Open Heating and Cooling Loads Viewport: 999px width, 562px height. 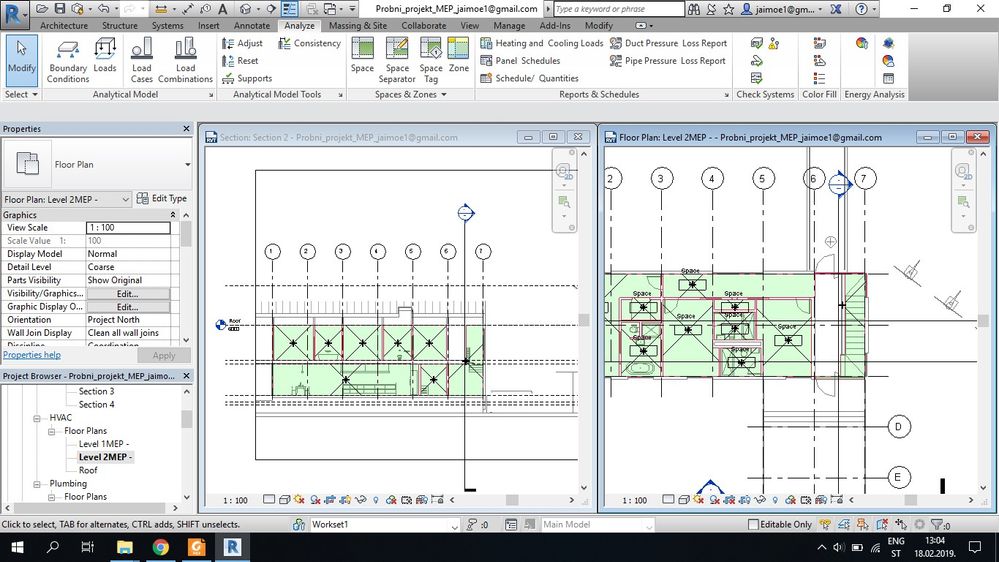pos(542,43)
